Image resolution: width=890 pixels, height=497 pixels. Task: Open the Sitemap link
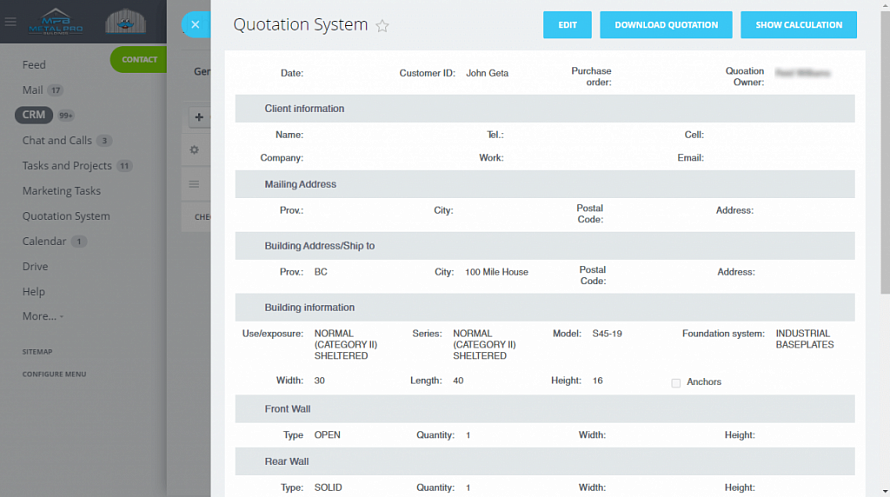tap(37, 352)
